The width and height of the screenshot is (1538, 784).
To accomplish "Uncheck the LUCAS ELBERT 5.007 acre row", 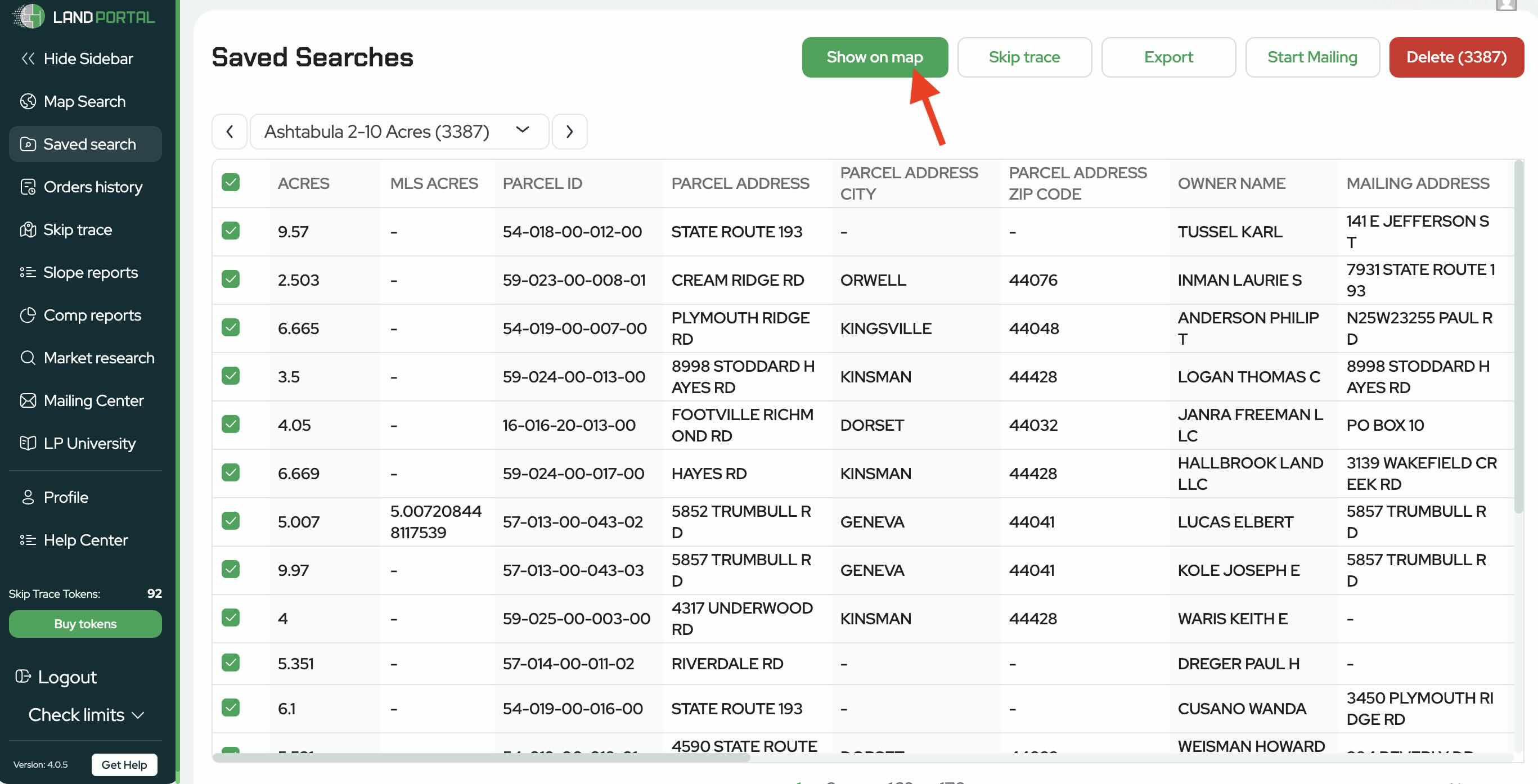I will tap(231, 521).
